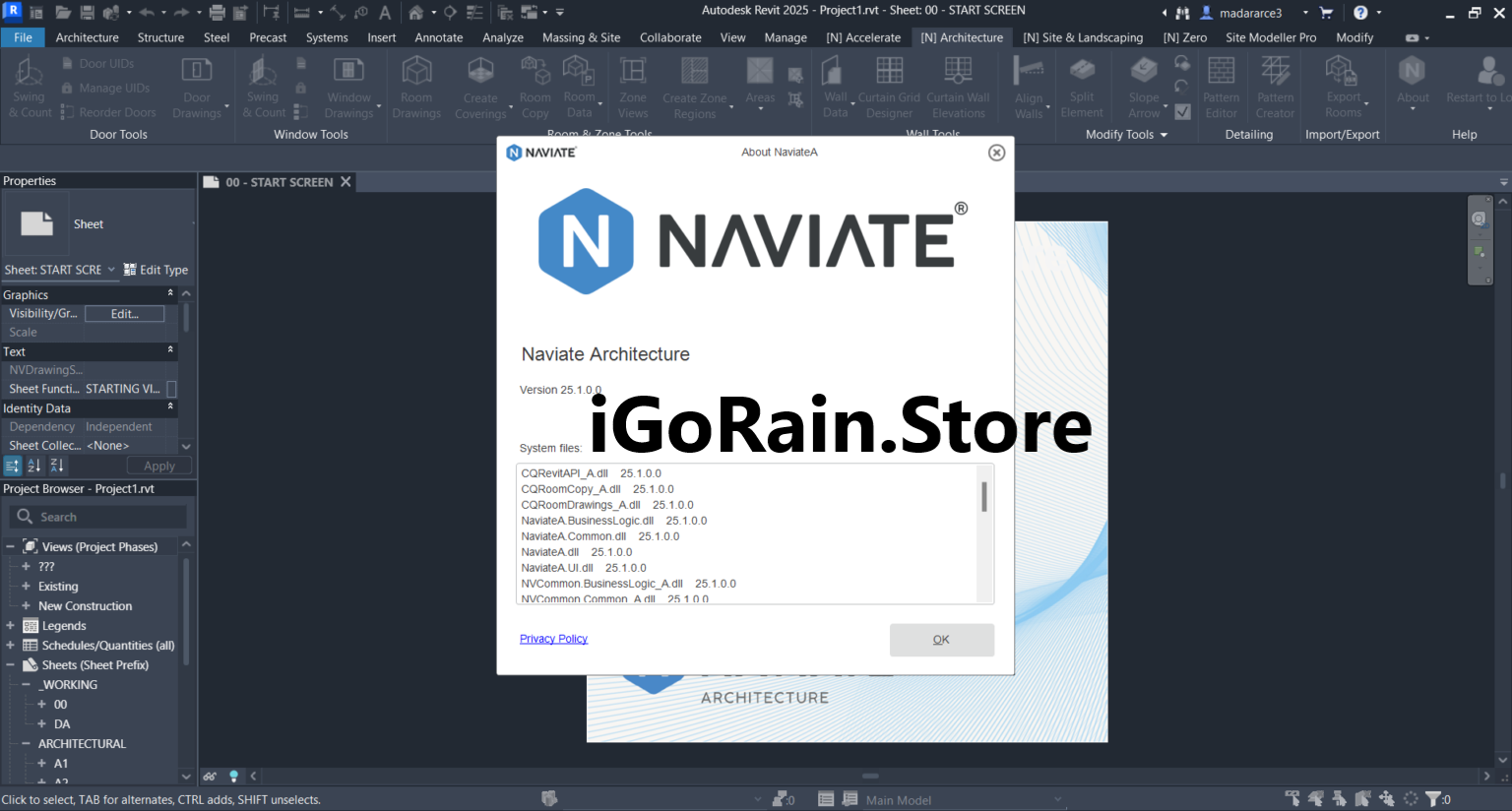The width and height of the screenshot is (1512, 811).
Task: Click OK to close the Naviate dialog
Action: pos(941,639)
